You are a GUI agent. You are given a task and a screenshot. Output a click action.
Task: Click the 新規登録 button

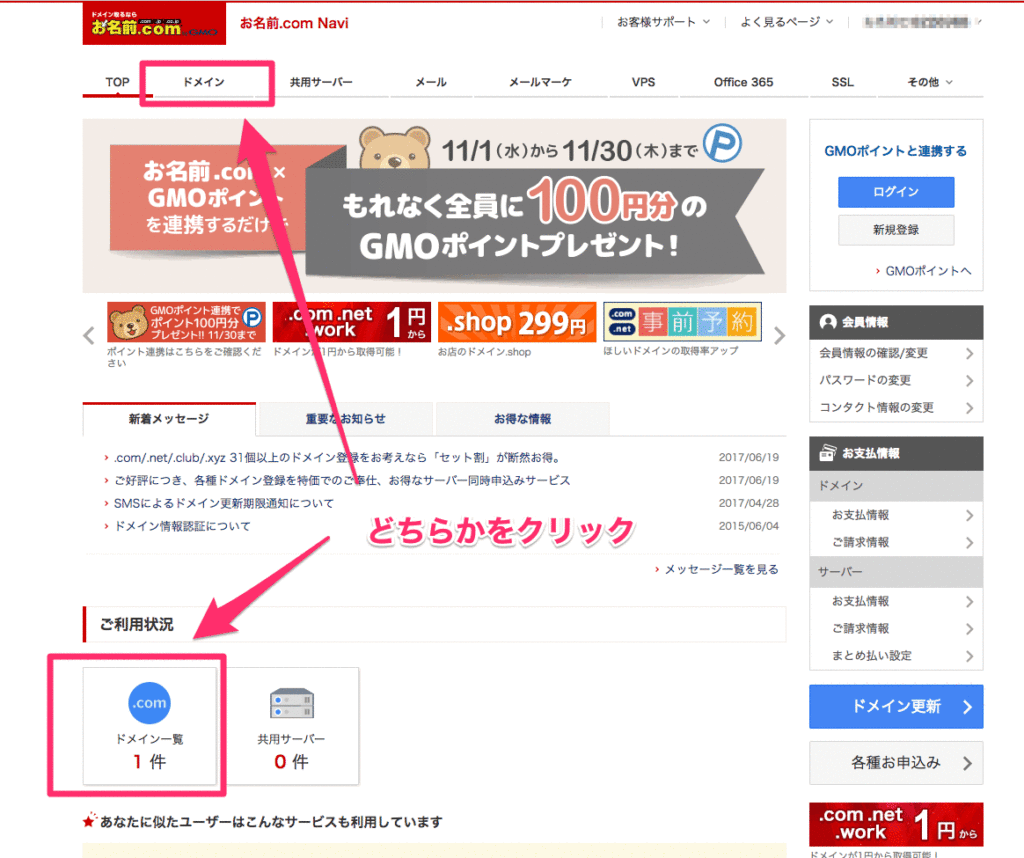click(896, 230)
